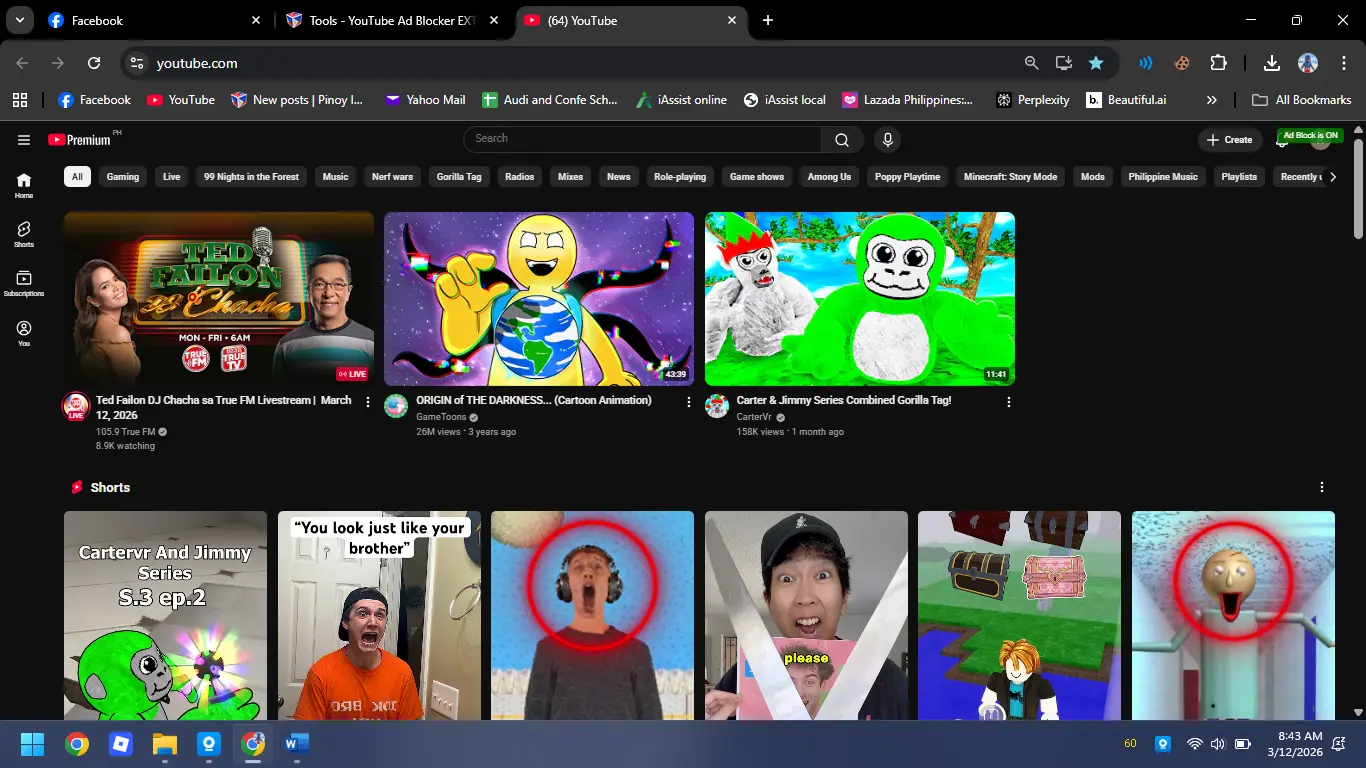Image resolution: width=1366 pixels, height=768 pixels.
Task: Select the 99 Nights in the Forest chip
Action: pyautogui.click(x=251, y=177)
